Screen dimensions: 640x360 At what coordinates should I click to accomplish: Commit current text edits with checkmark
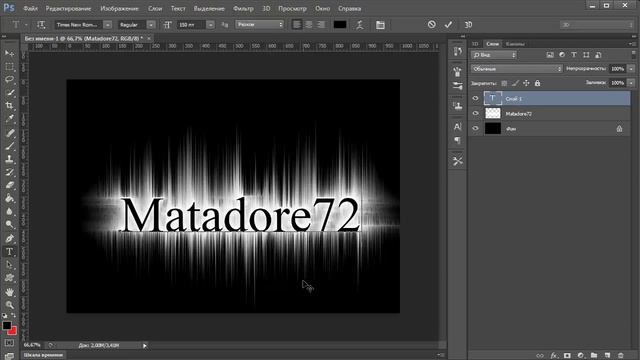point(448,24)
